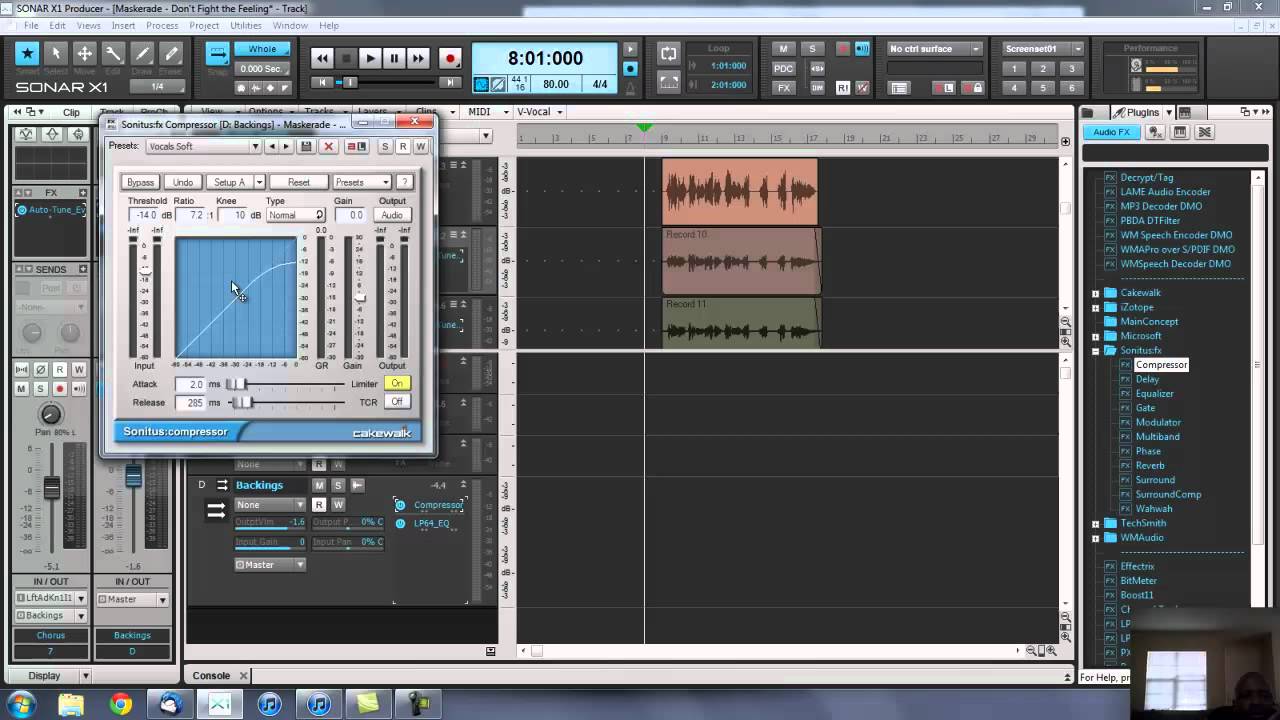The height and width of the screenshot is (720, 1280).
Task: Save the compressor preset with the floppy icon
Action: click(x=306, y=147)
